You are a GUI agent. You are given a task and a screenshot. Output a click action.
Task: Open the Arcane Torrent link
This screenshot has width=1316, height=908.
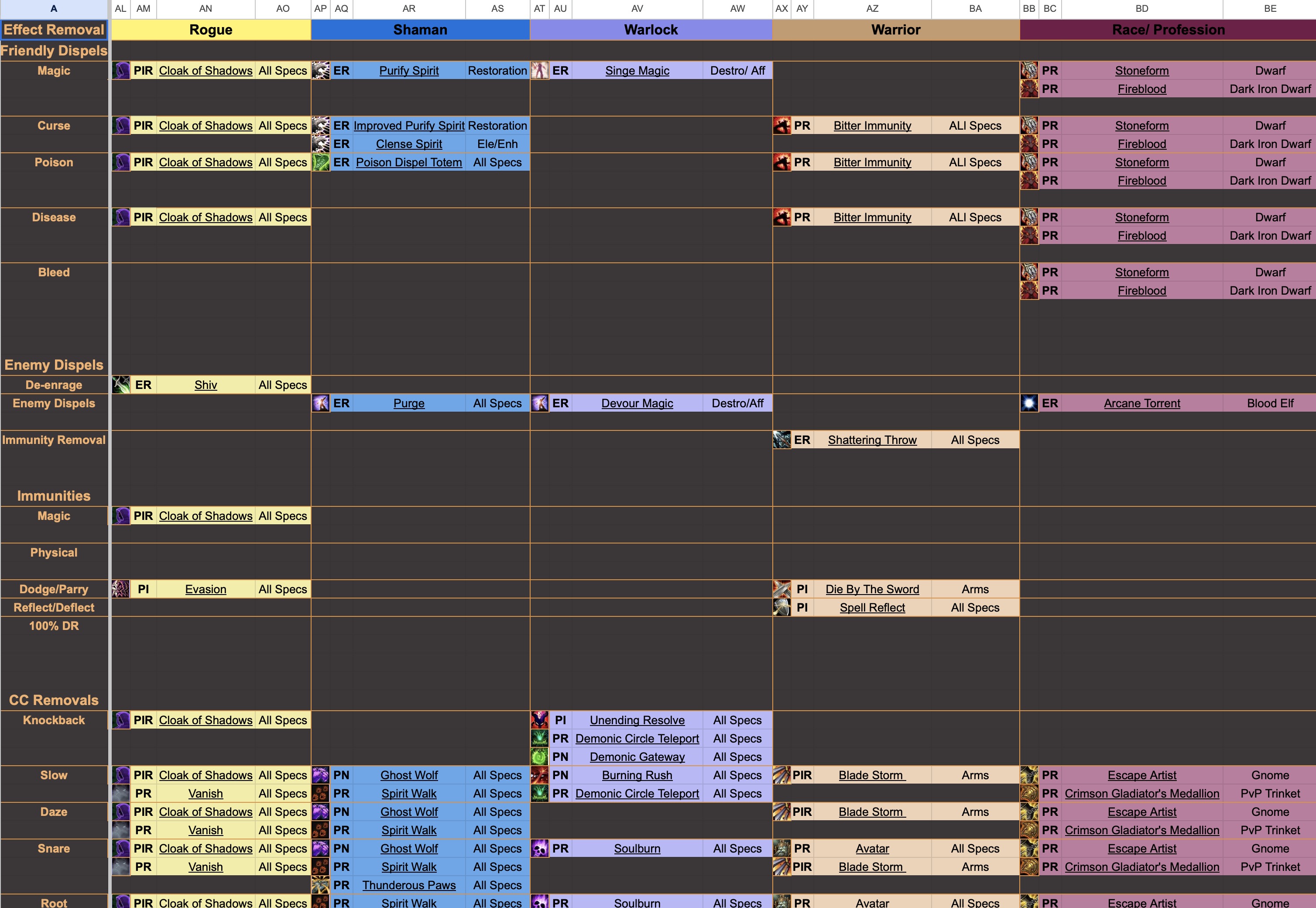1142,403
